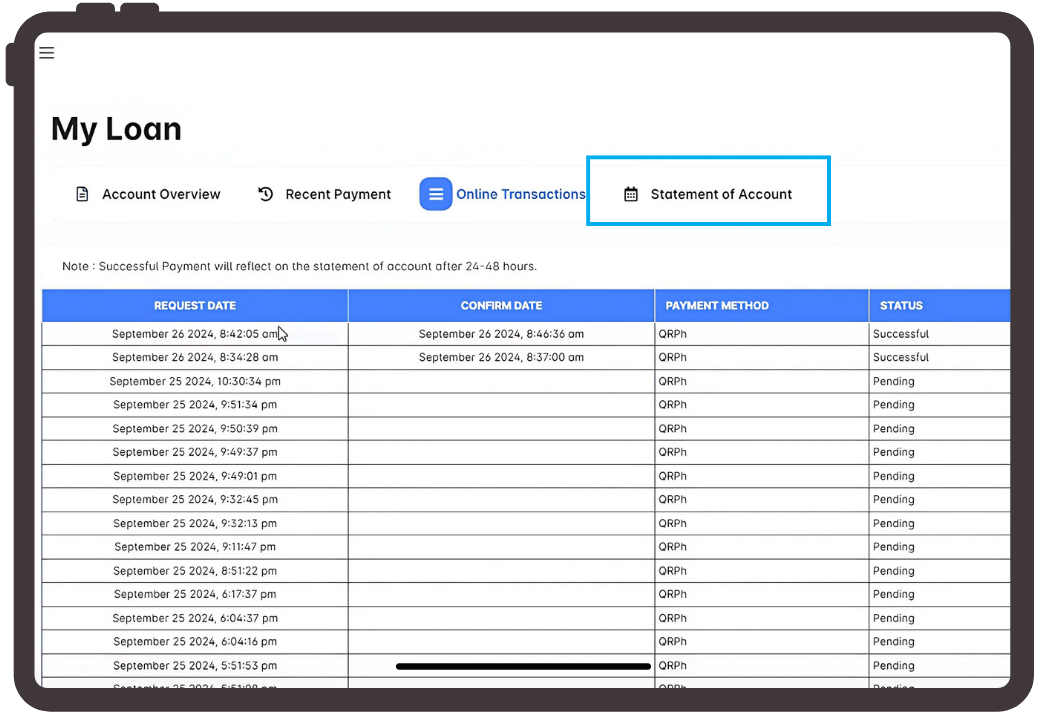1040x714 pixels.
Task: Click Pending status in the 9:51:34 pm row
Action: coord(893,405)
